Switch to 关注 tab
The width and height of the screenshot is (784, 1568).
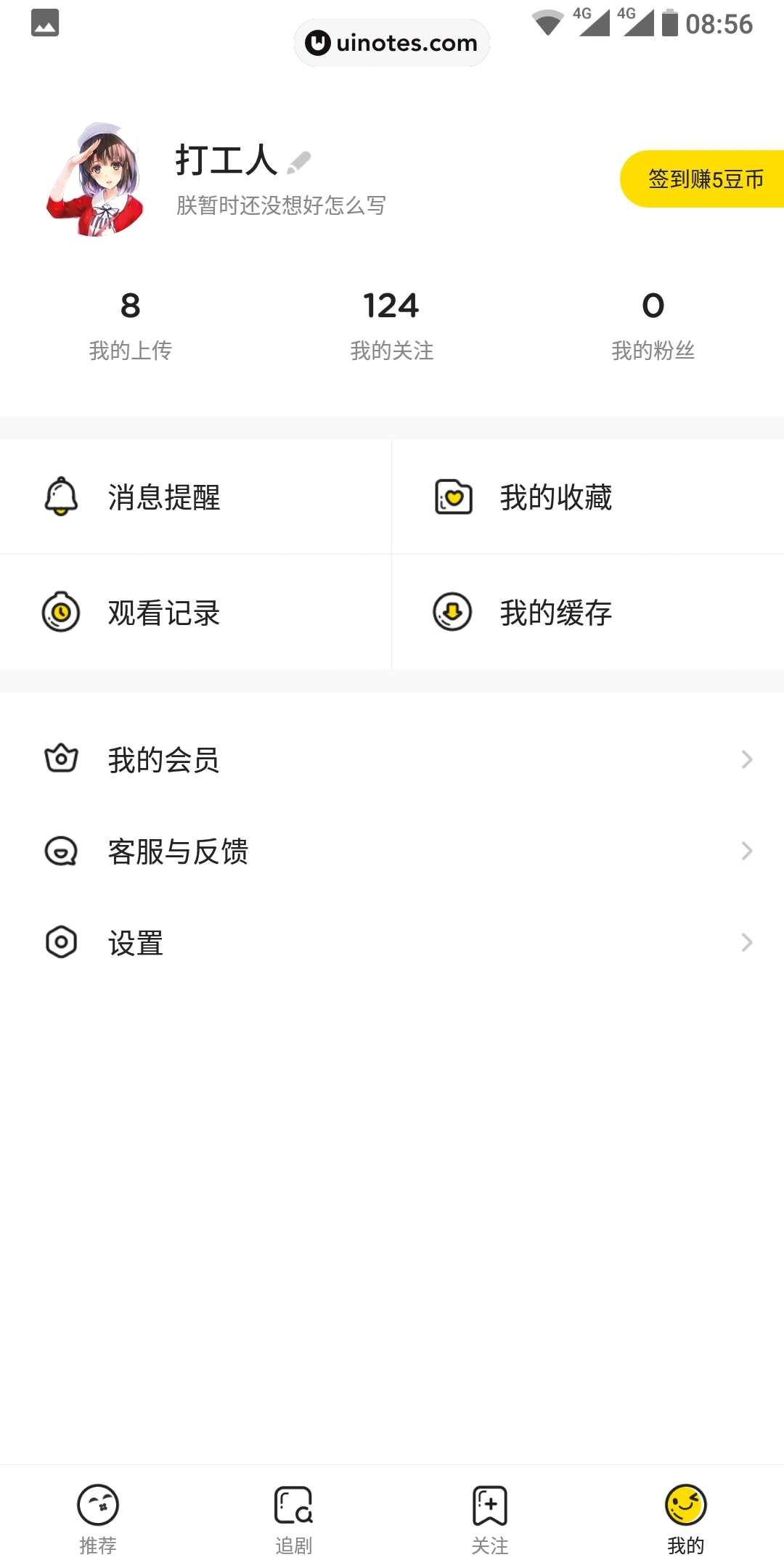(490, 1516)
